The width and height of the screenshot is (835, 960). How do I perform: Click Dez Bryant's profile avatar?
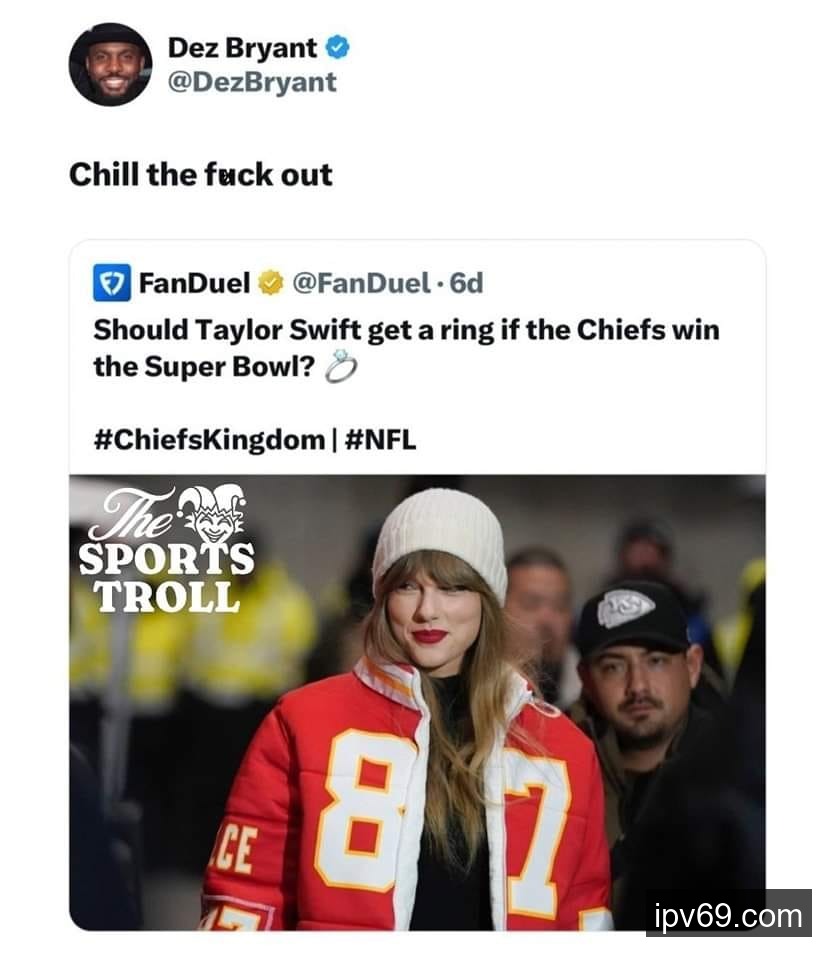(x=110, y=64)
